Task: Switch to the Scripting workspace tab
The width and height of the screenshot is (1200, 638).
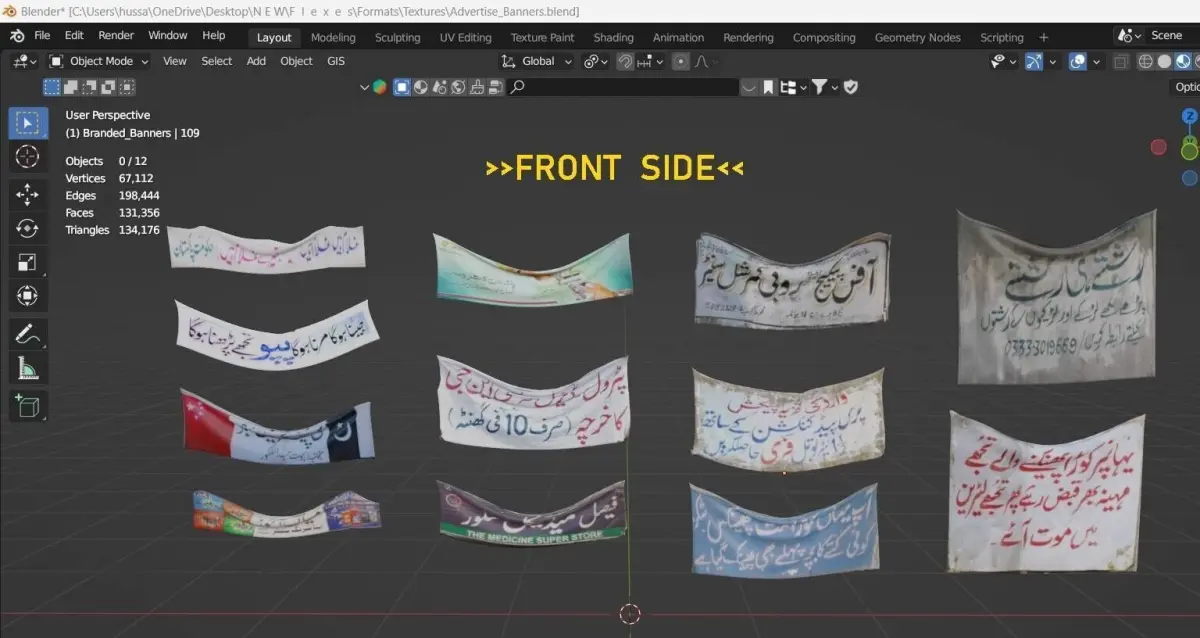Action: click(1001, 37)
